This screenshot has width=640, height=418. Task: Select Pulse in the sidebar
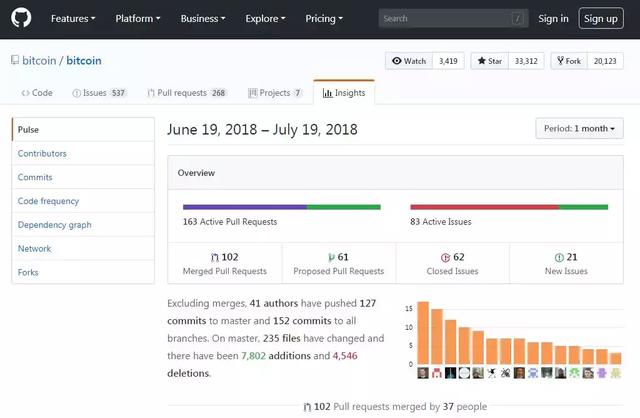click(x=83, y=129)
